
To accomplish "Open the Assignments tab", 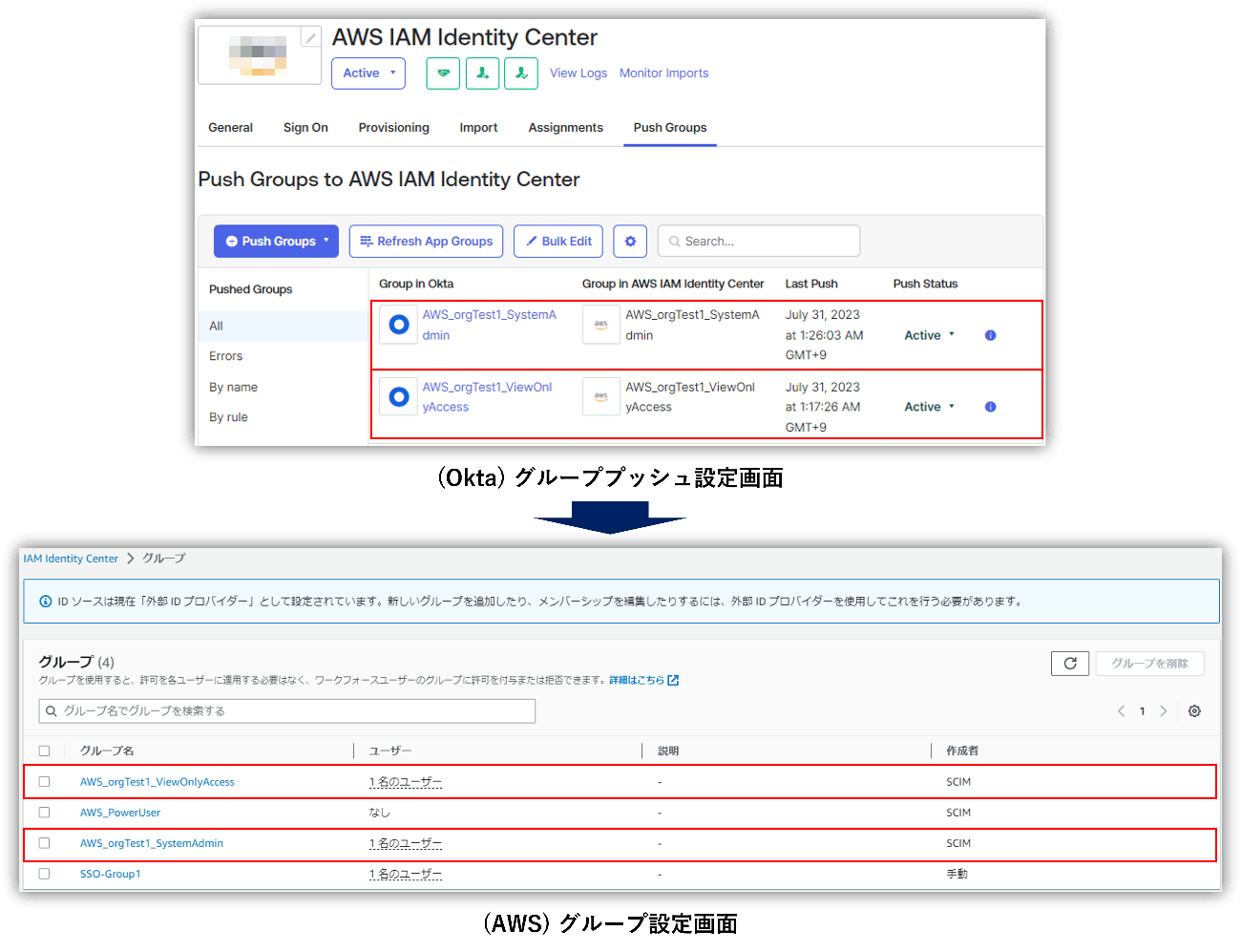I will [566, 128].
